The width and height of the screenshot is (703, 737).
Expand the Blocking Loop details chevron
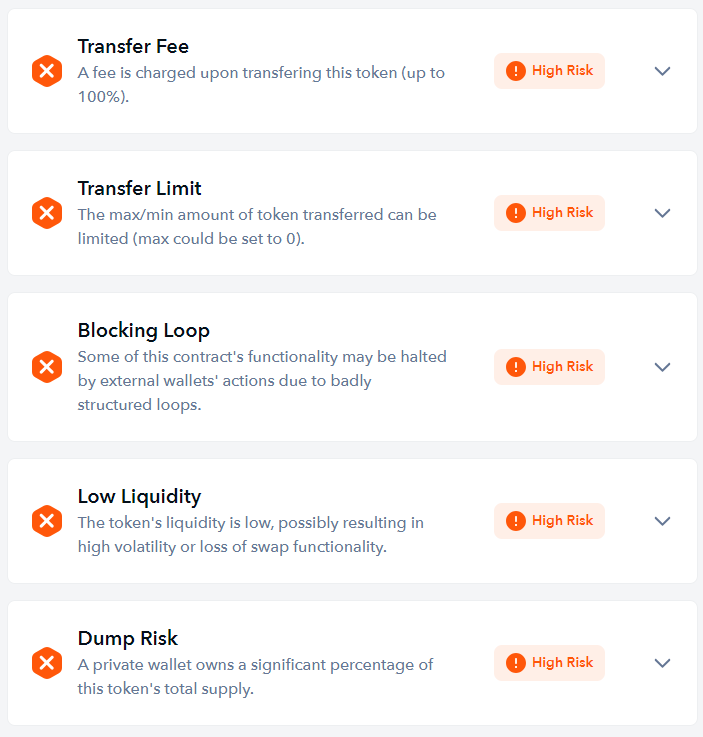coord(662,367)
